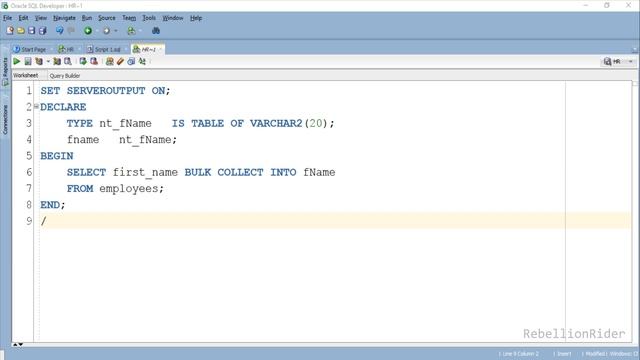Image resolution: width=640 pixels, height=360 pixels.
Task: Open the View menu
Action: [x=40, y=18]
